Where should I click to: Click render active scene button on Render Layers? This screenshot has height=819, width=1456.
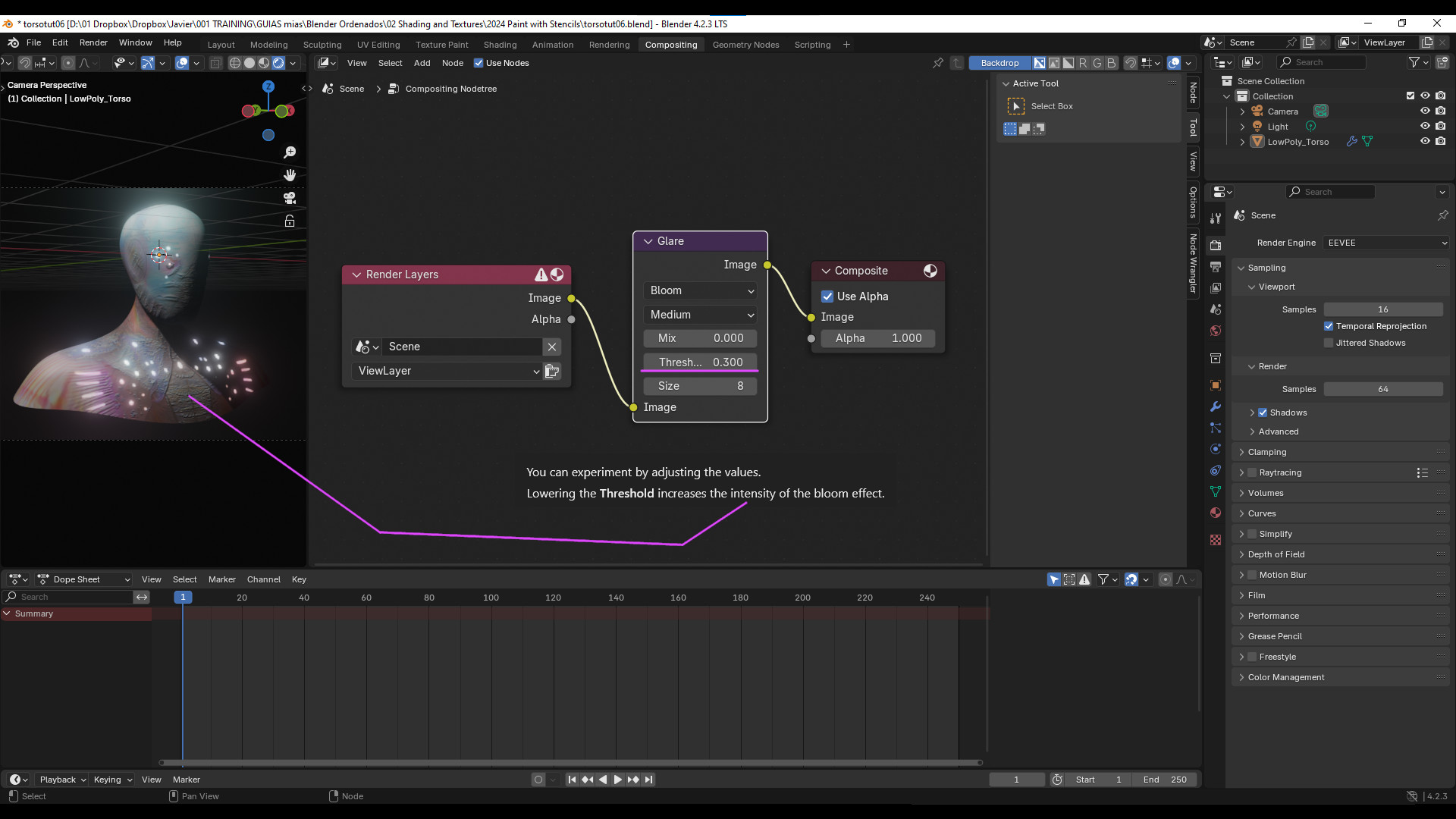coord(552,371)
